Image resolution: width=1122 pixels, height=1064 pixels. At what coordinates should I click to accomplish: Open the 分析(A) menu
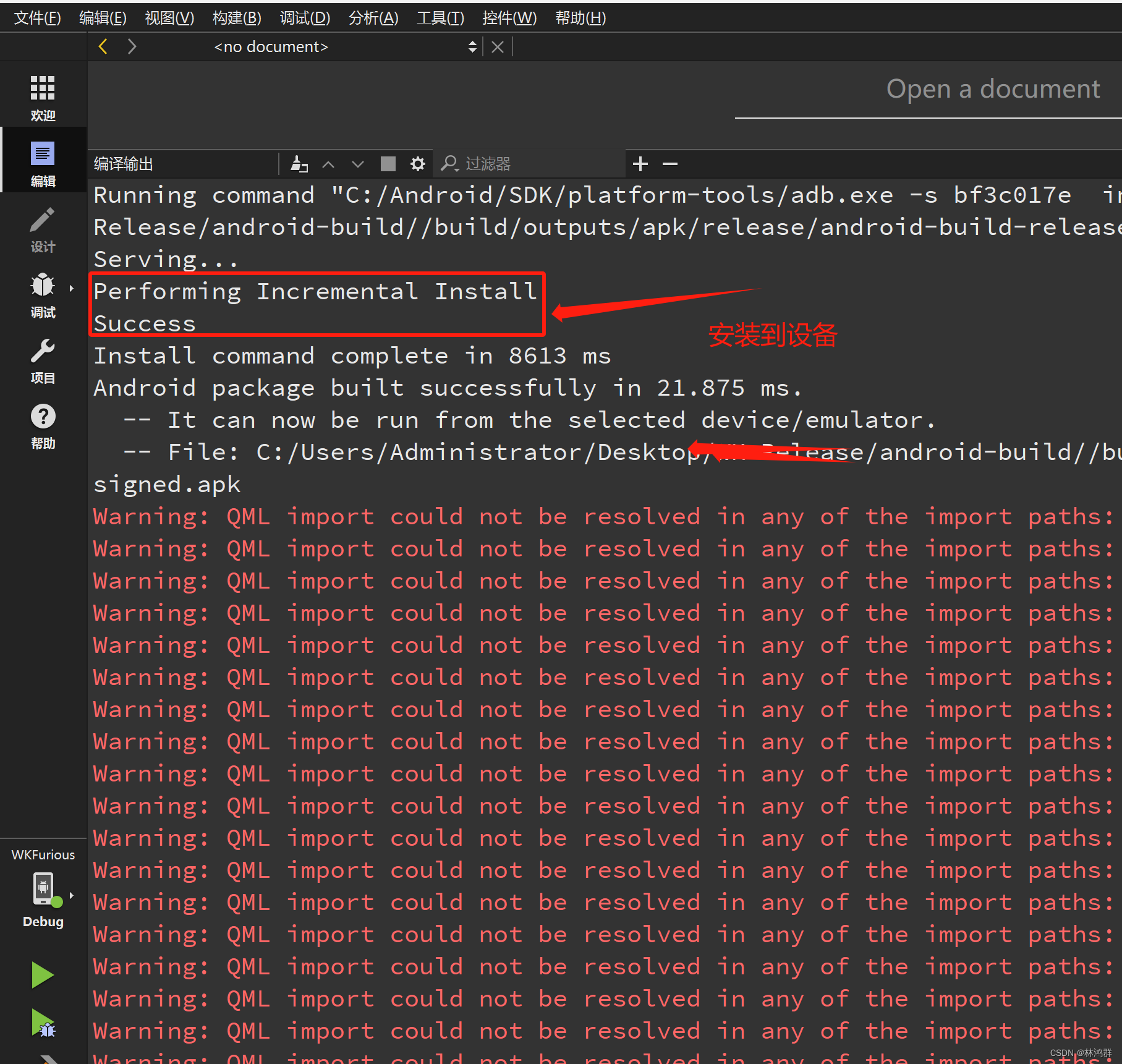373,18
